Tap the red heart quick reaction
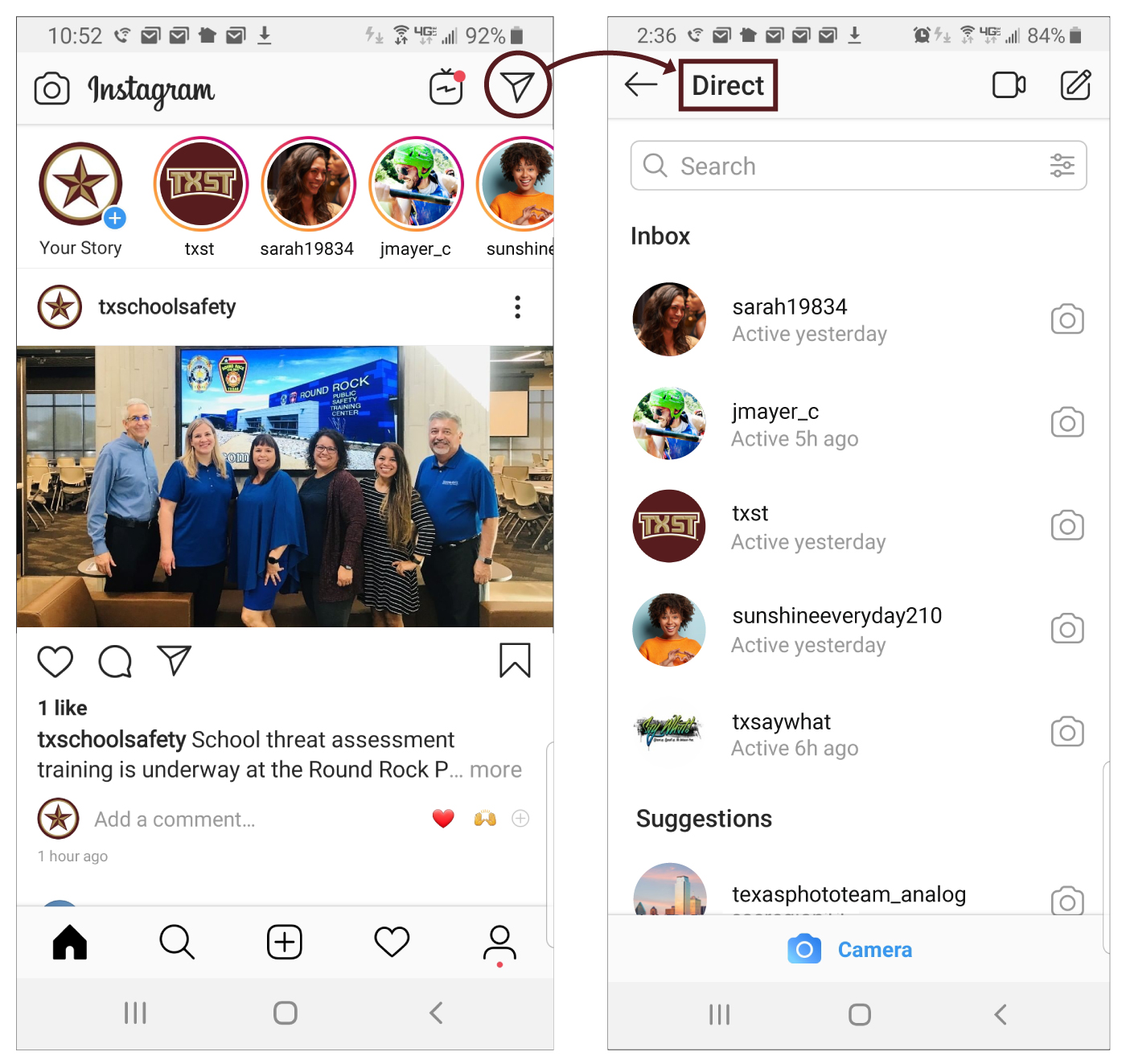 tap(443, 819)
